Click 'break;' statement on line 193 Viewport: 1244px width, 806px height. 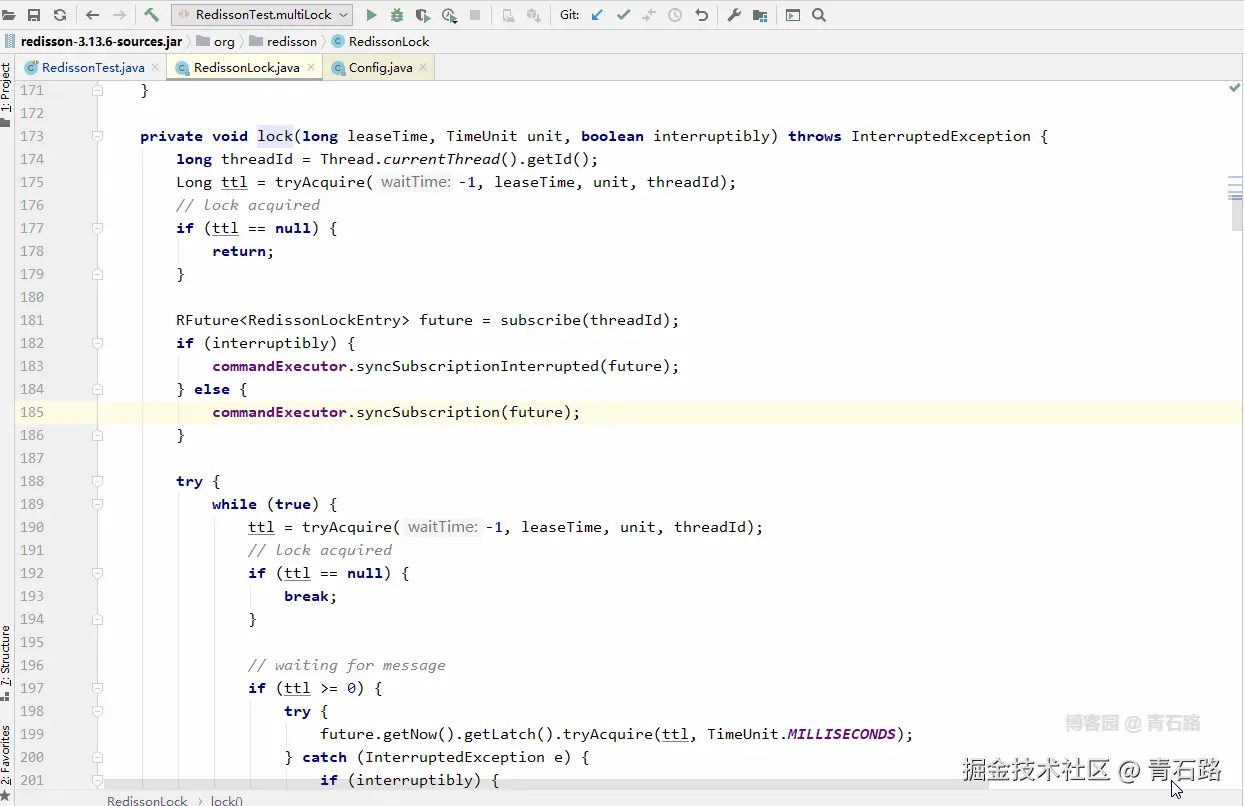pos(310,596)
